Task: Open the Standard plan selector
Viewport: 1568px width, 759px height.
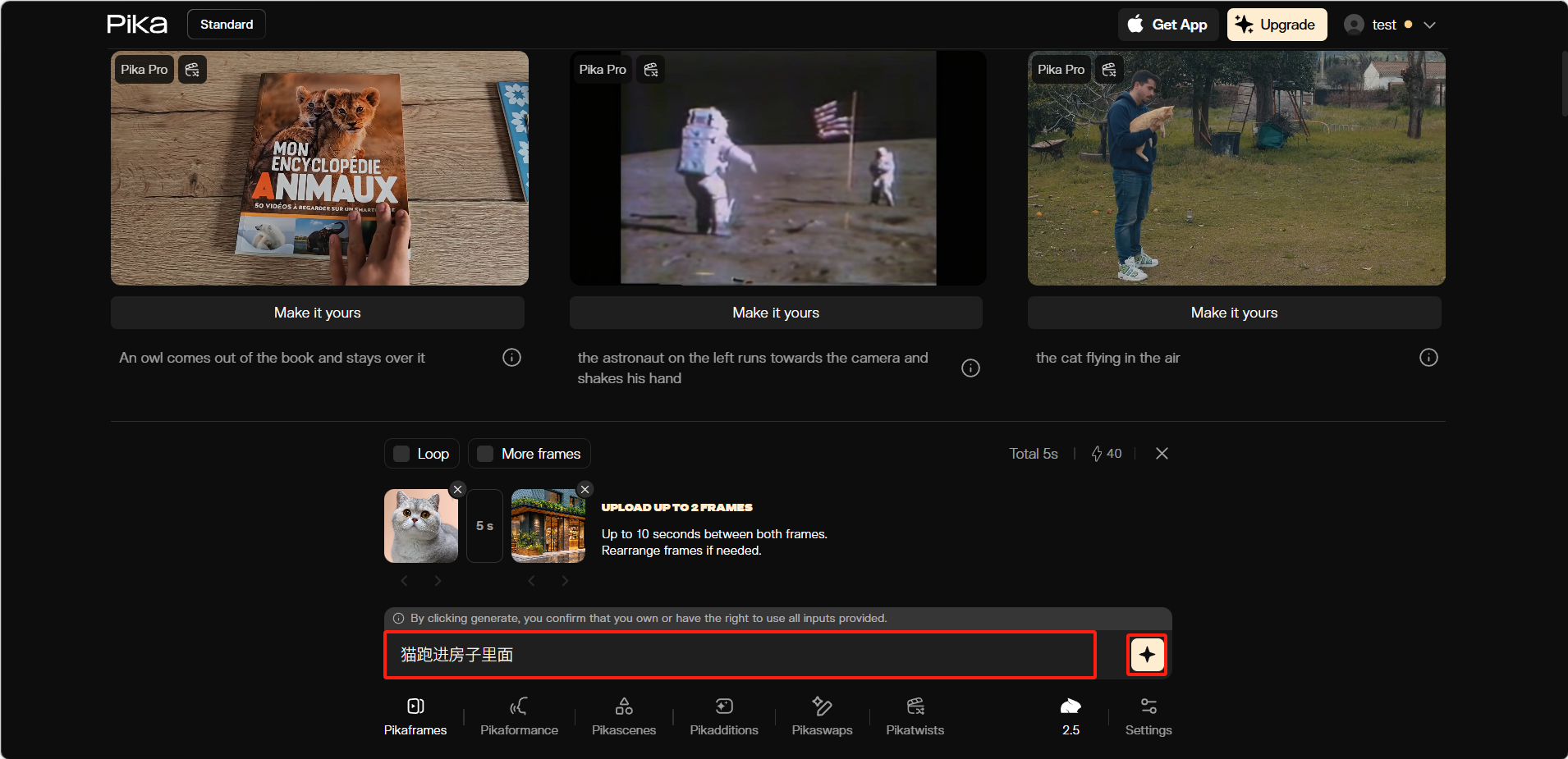Action: coord(227,25)
